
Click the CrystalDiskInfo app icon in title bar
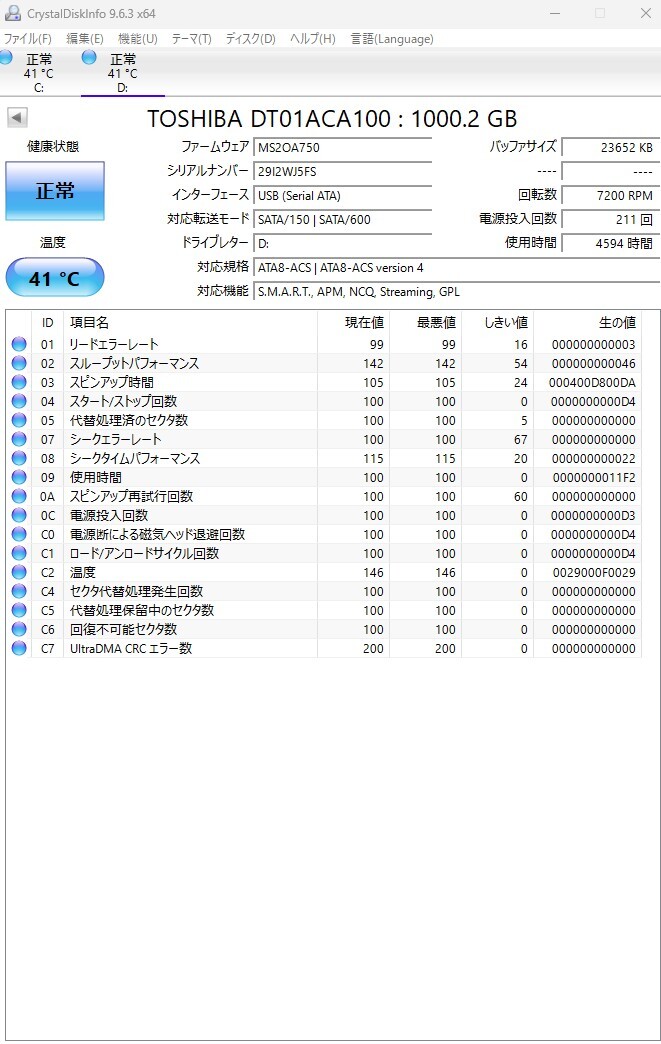pos(13,13)
